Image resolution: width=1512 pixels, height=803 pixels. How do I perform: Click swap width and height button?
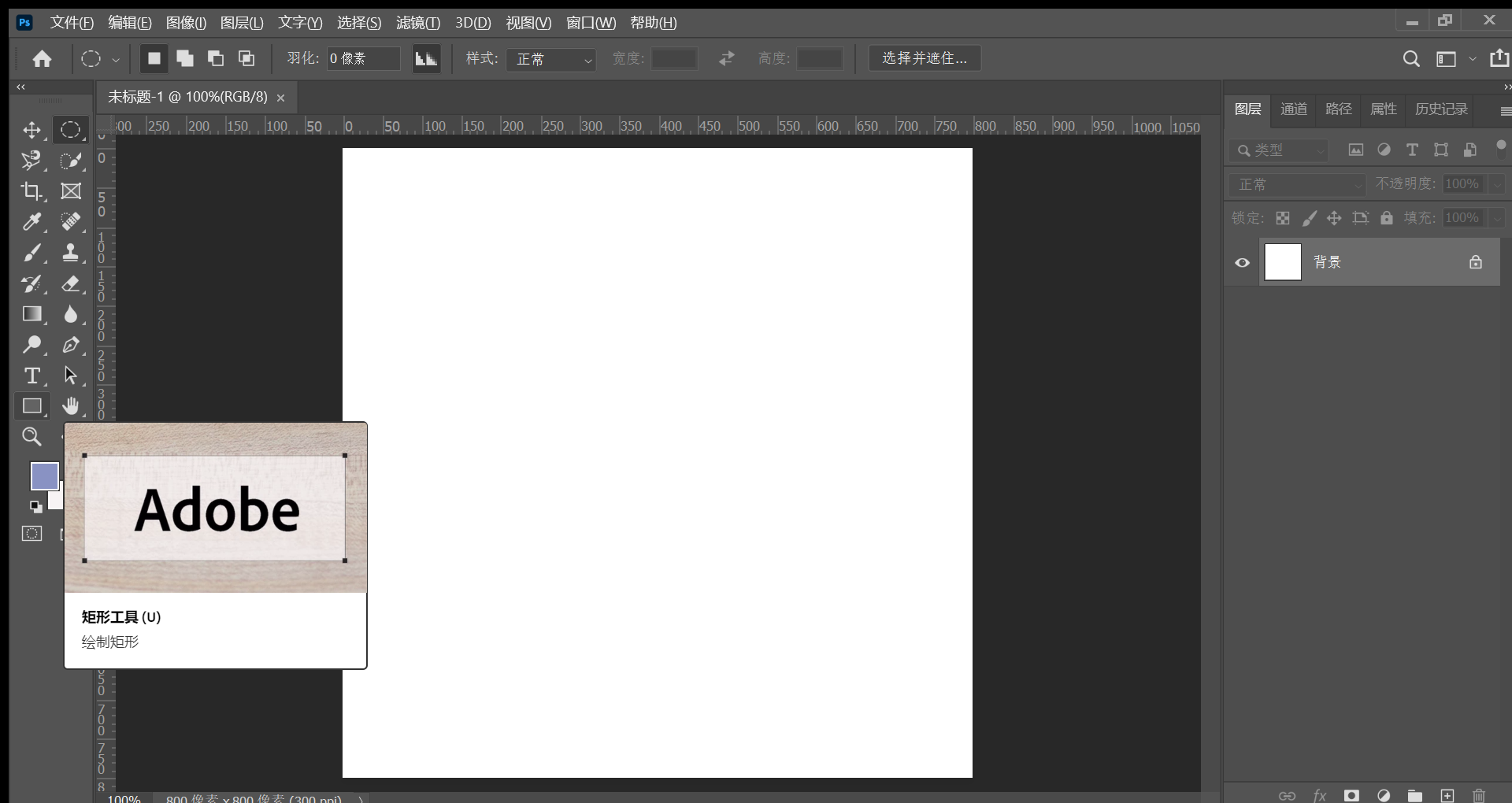[726, 58]
